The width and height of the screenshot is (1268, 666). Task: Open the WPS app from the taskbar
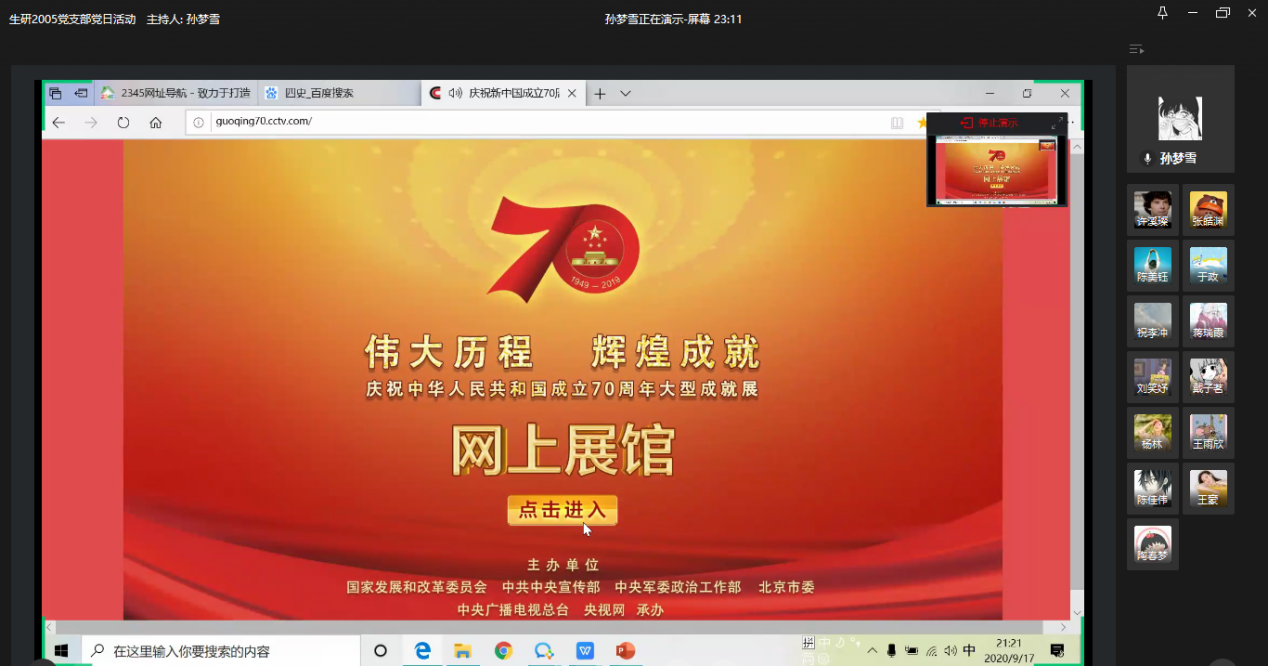(585, 651)
